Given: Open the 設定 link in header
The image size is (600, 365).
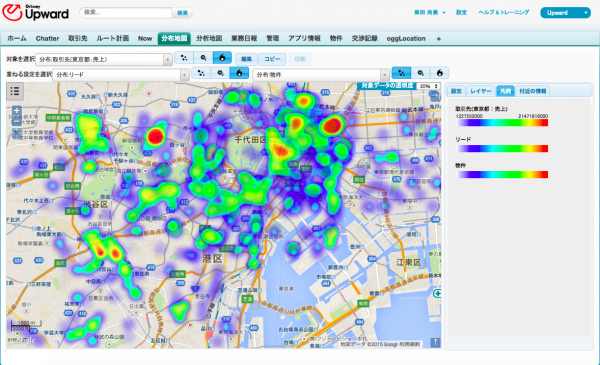Looking at the screenshot, I should [461, 13].
